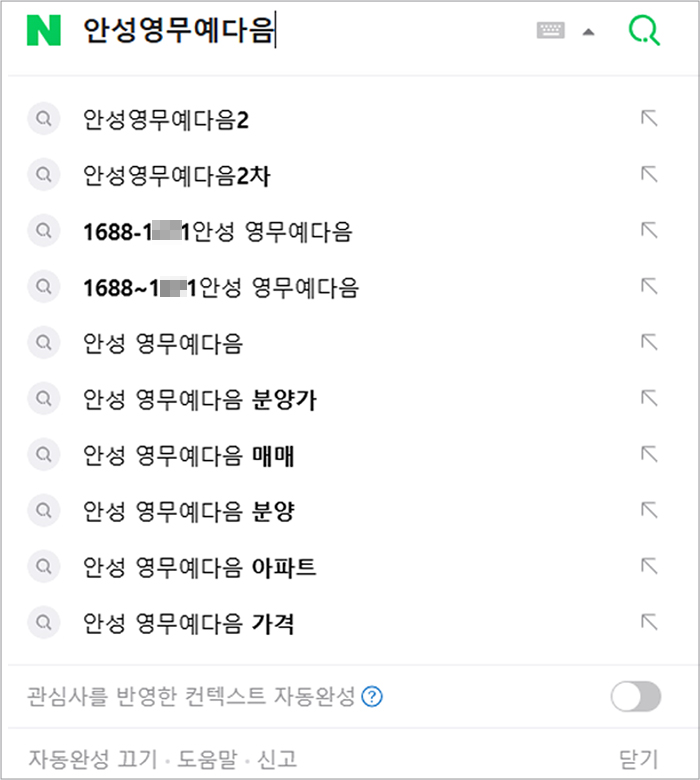The height and width of the screenshot is (780, 700).
Task: Click the insert arrow beside '안성 영무예다음 가격'
Action: [x=649, y=623]
